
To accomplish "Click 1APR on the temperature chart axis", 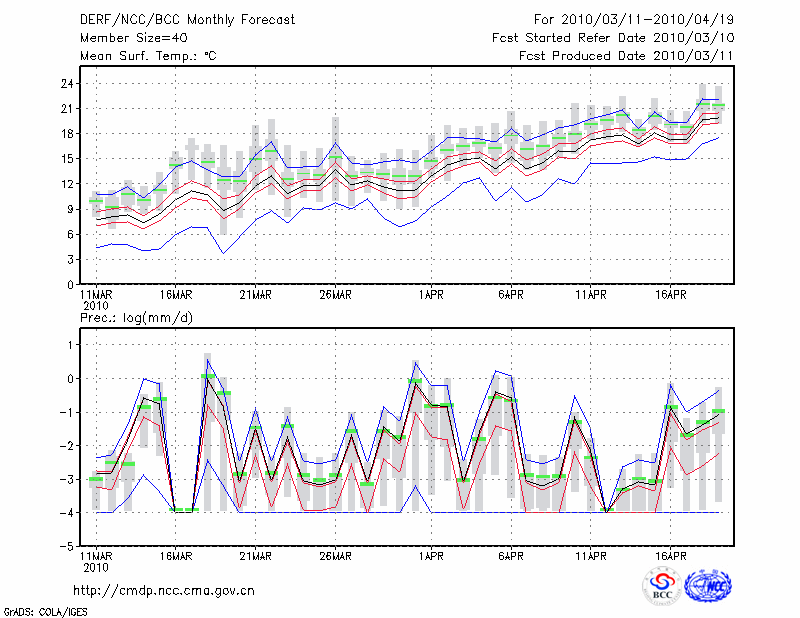I will click(x=431, y=295).
